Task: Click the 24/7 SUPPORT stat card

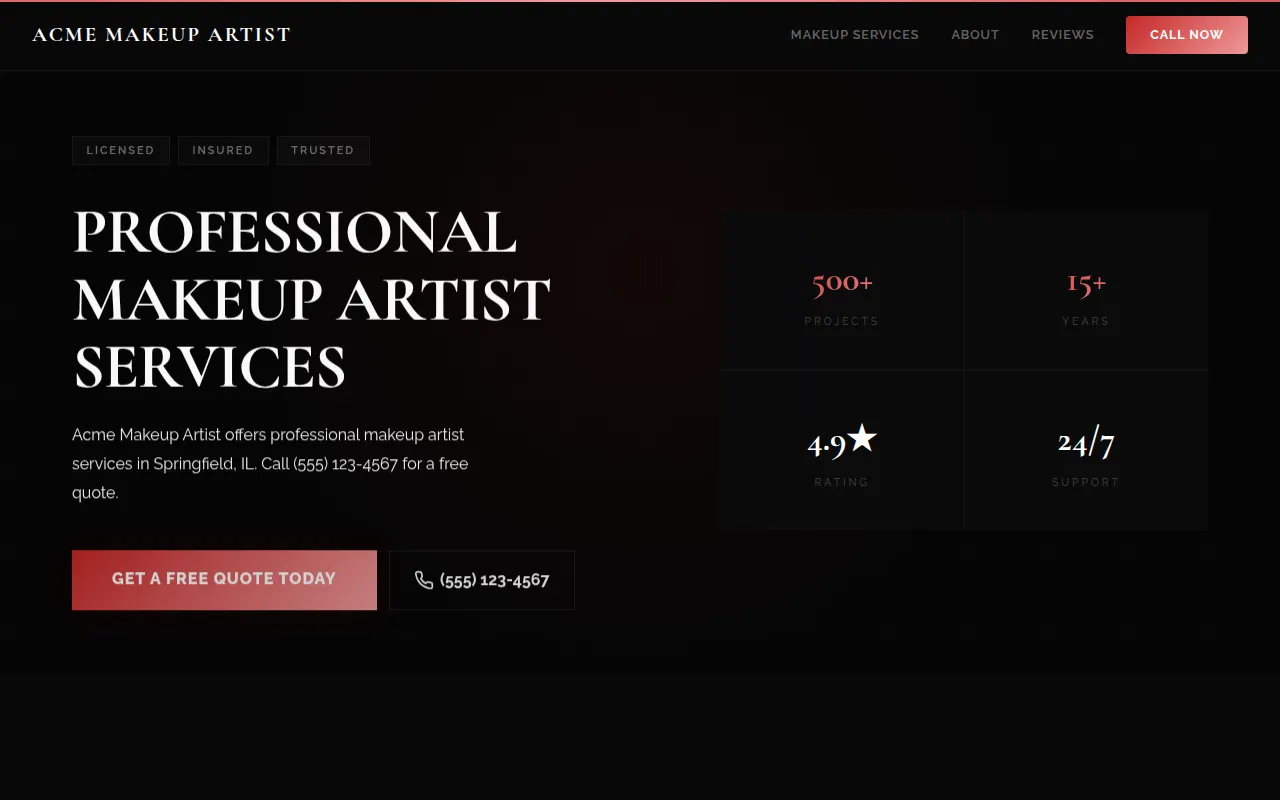Action: pyautogui.click(x=1086, y=450)
